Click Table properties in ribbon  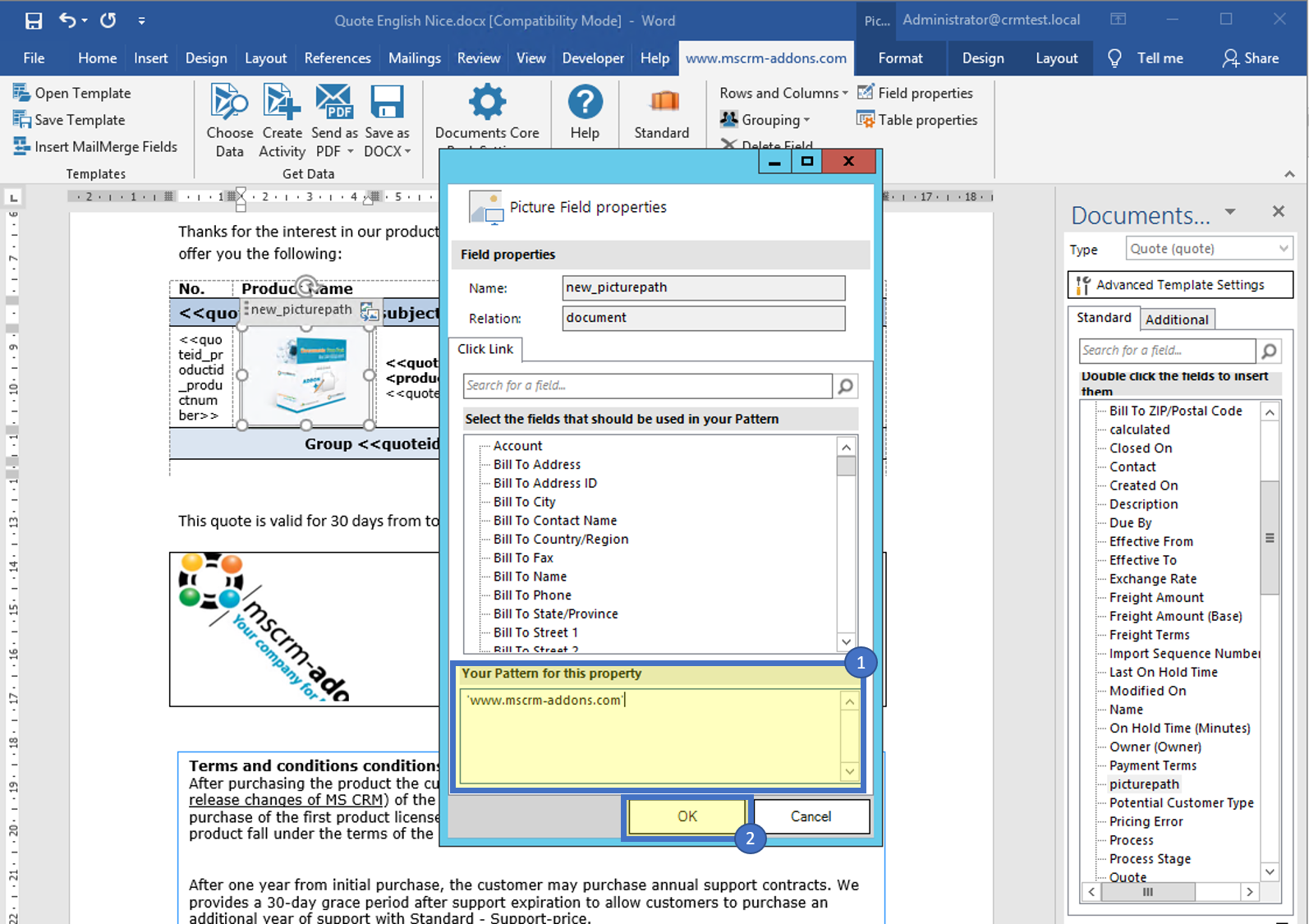[x=916, y=120]
